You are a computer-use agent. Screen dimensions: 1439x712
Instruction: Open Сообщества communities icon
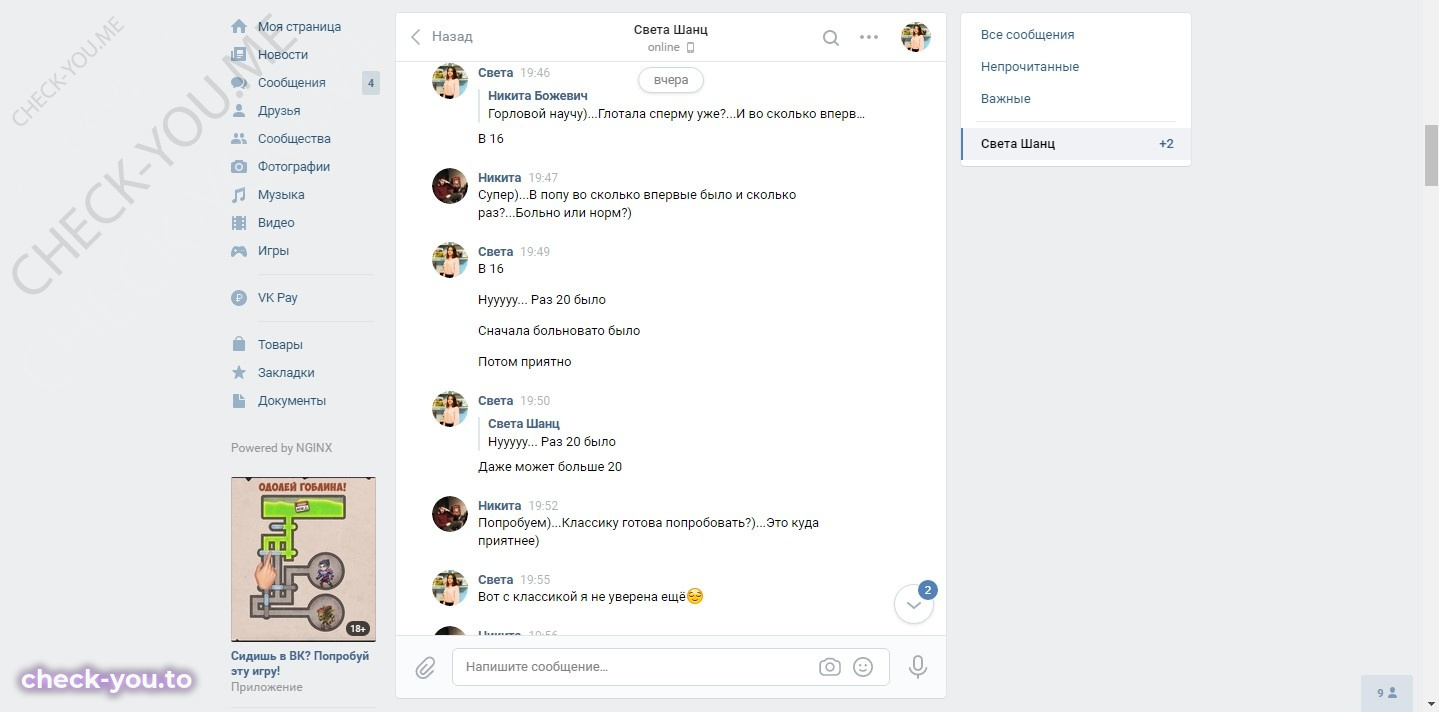239,139
